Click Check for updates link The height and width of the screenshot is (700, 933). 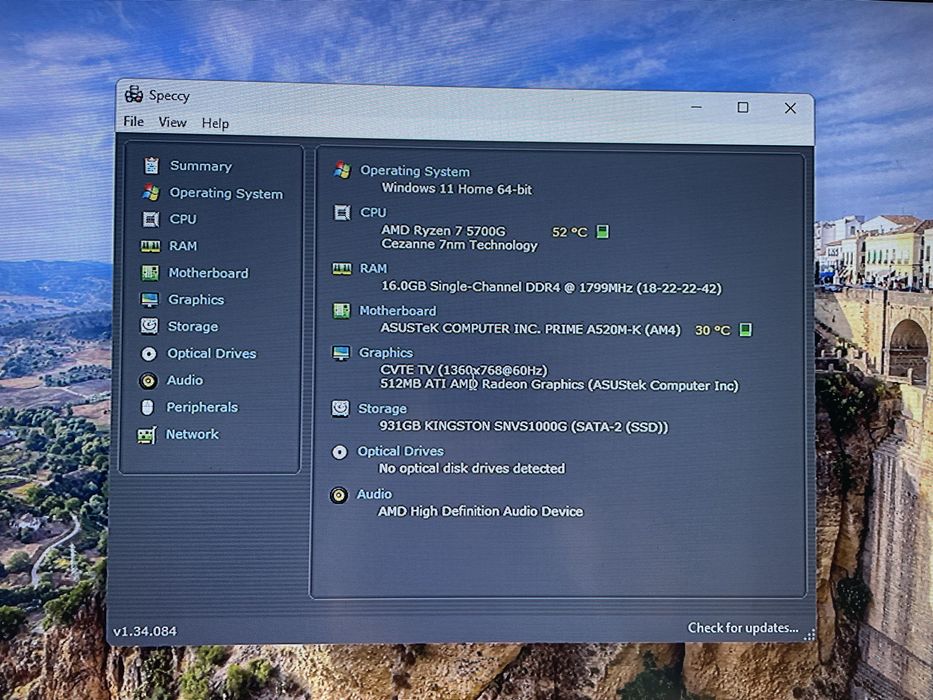743,628
